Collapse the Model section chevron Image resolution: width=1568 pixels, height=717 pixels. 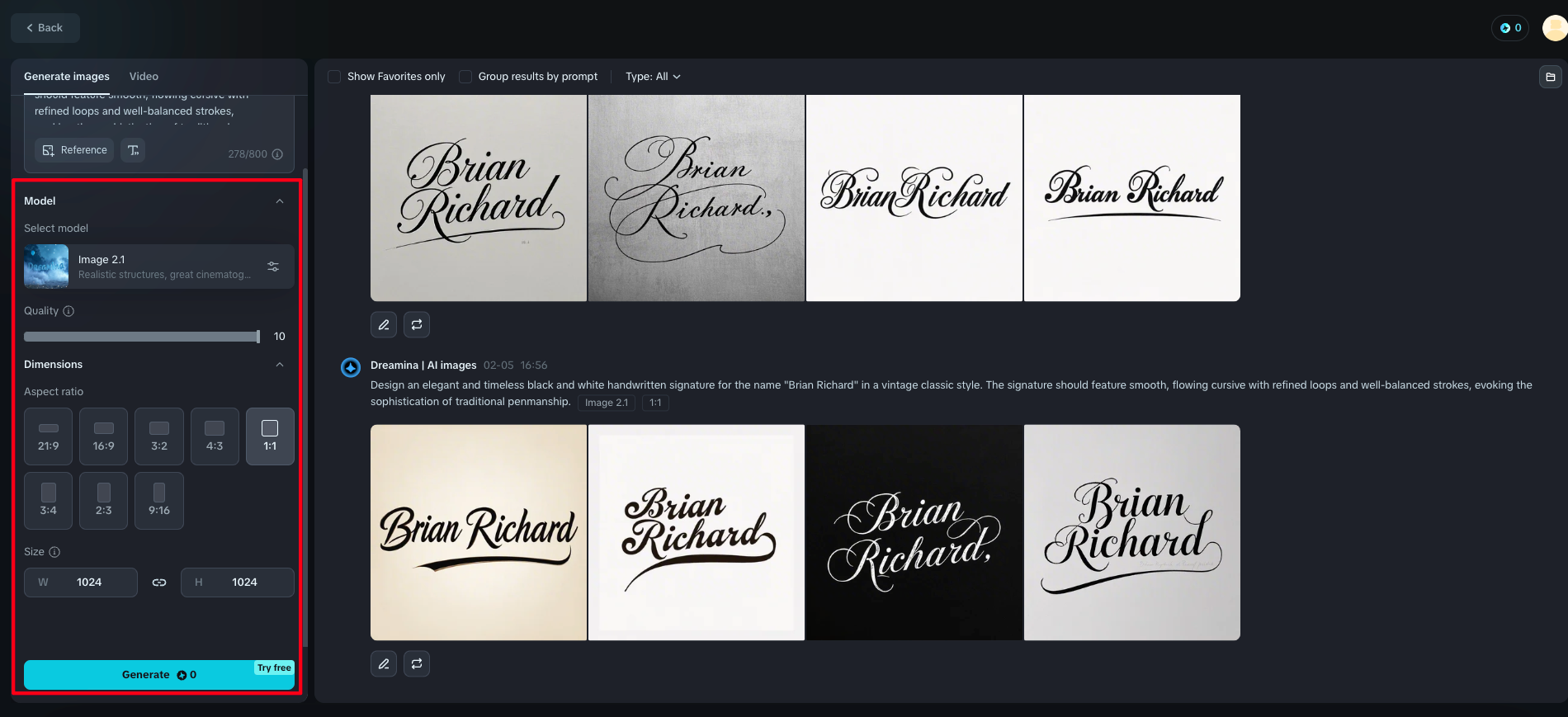(x=280, y=201)
